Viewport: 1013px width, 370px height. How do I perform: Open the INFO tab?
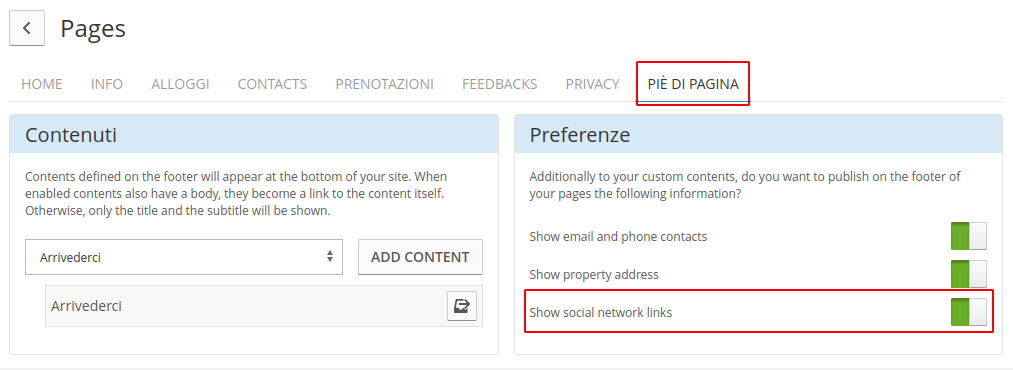(107, 84)
